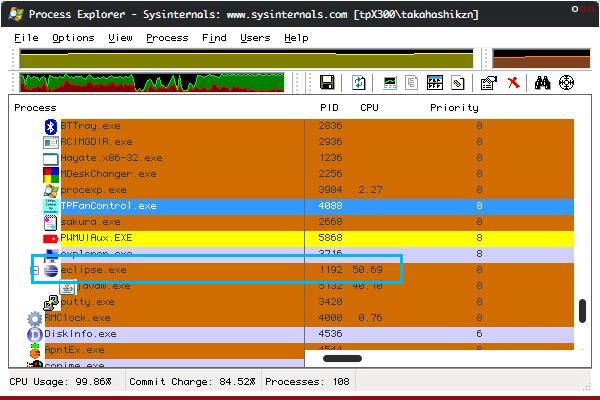Select the DiskInfo.exe process name
600x400 pixels.
pyautogui.click(x=80, y=334)
